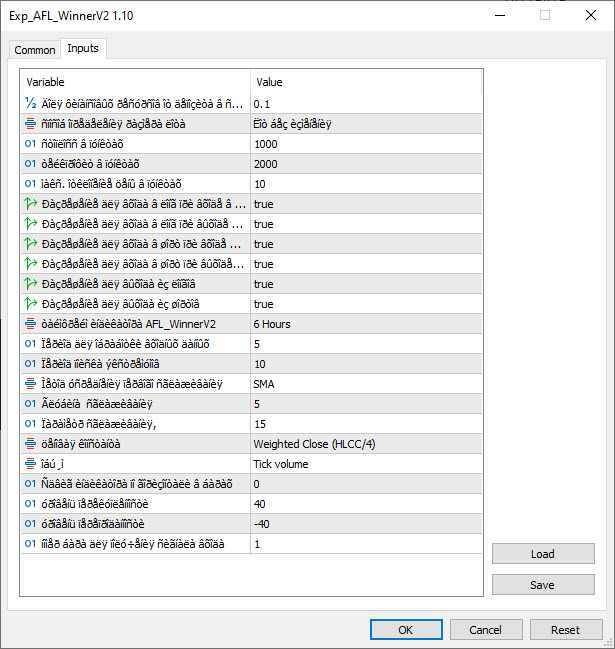
Task: Toggle the last boolean true value in list
Action: 264,304
